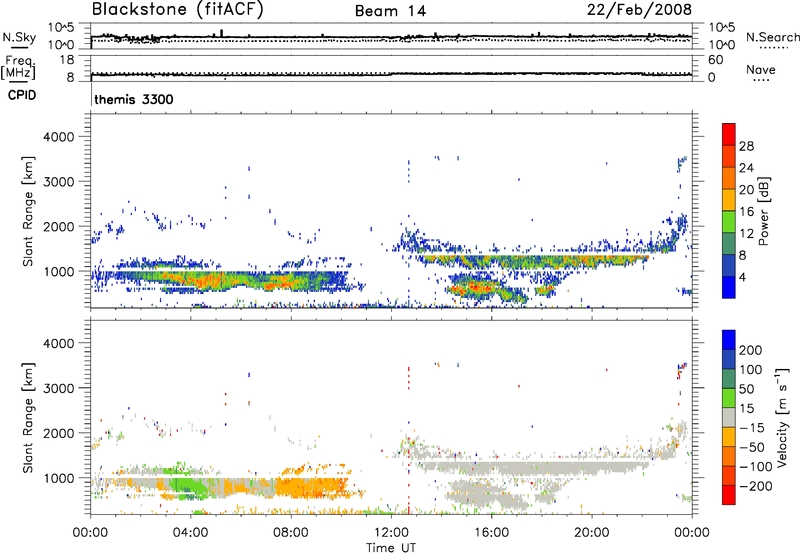Select the 24 label on Power colorbar
800x554 pixels.
click(x=746, y=168)
